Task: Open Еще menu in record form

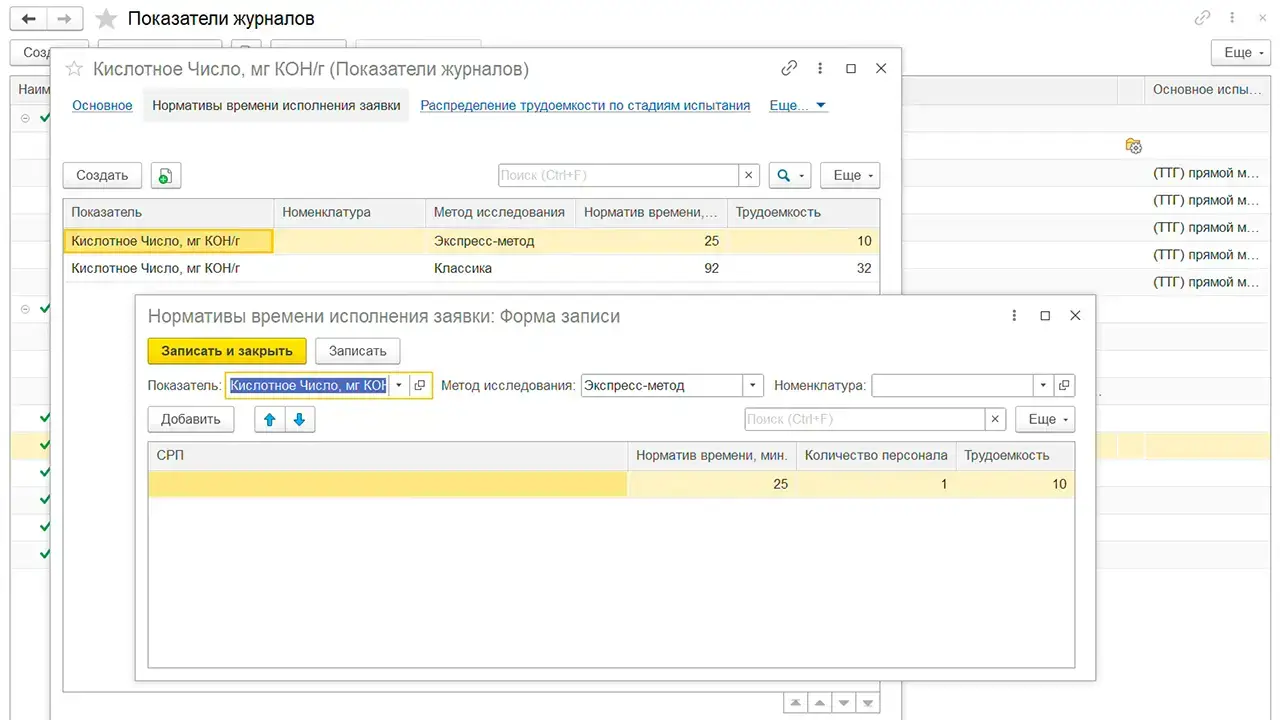Action: pyautogui.click(x=1045, y=419)
